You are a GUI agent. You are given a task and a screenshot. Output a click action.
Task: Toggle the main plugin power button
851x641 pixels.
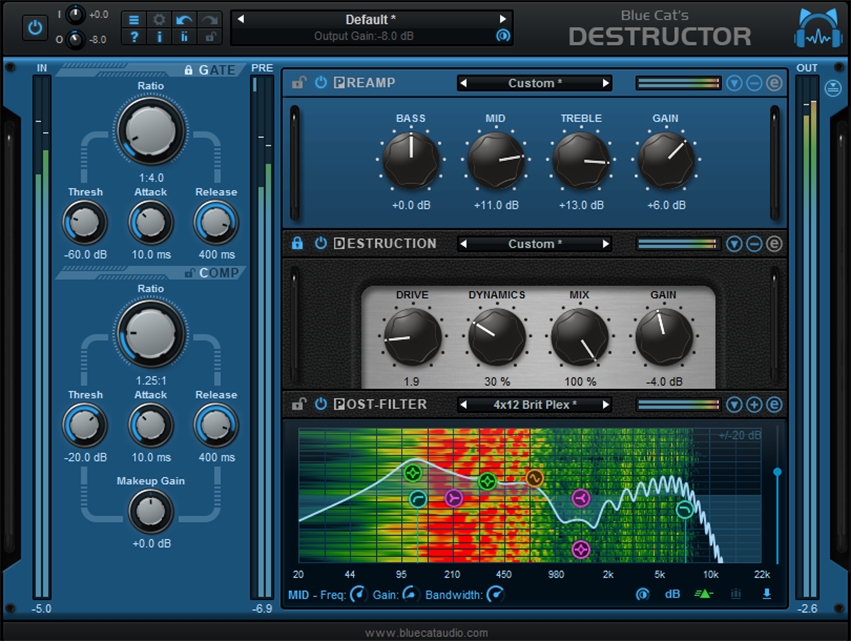pos(36,27)
